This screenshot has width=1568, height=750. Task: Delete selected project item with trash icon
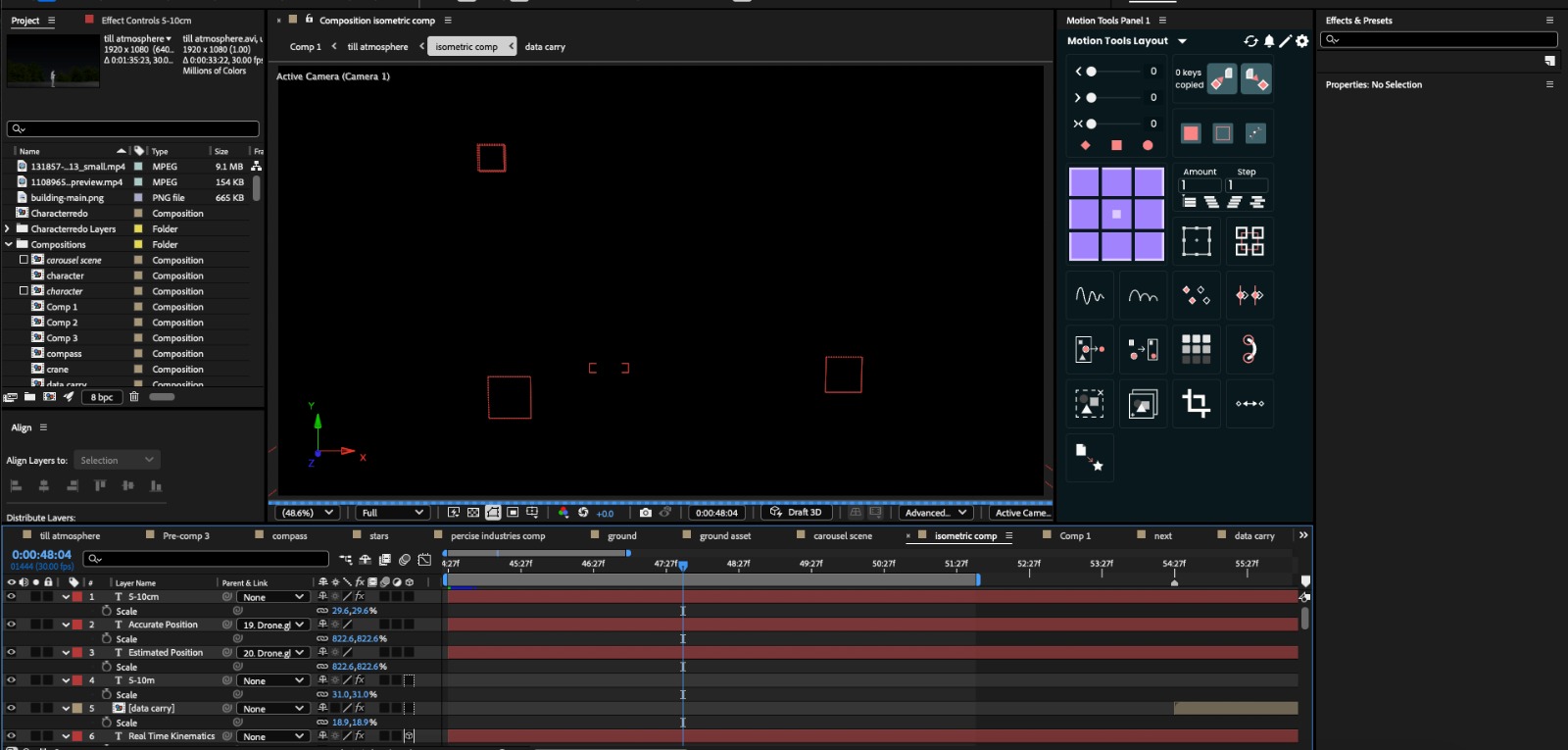pos(134,397)
